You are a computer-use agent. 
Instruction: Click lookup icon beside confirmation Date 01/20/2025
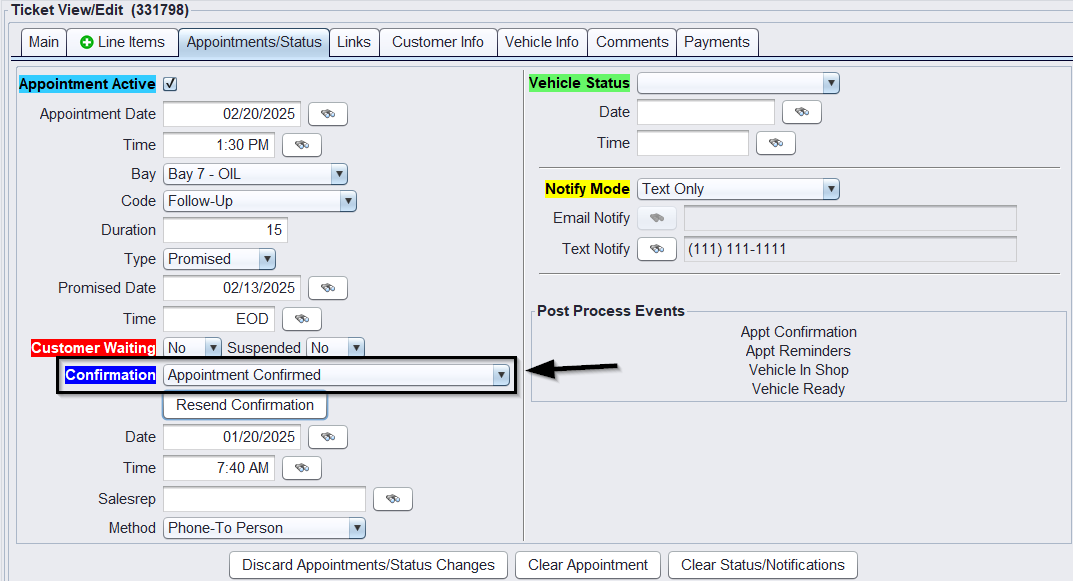point(327,437)
